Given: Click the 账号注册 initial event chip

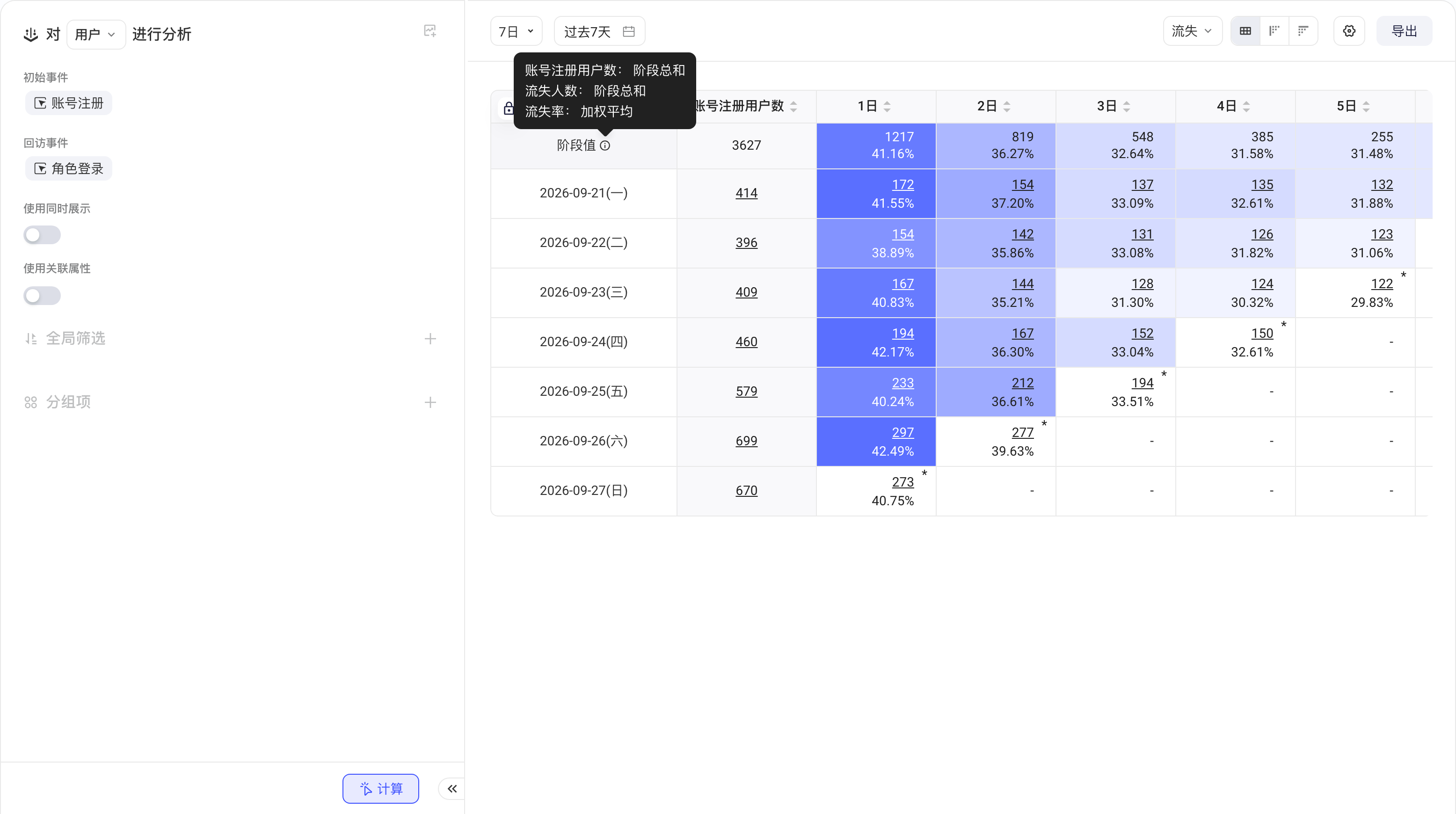Looking at the screenshot, I should 69,103.
